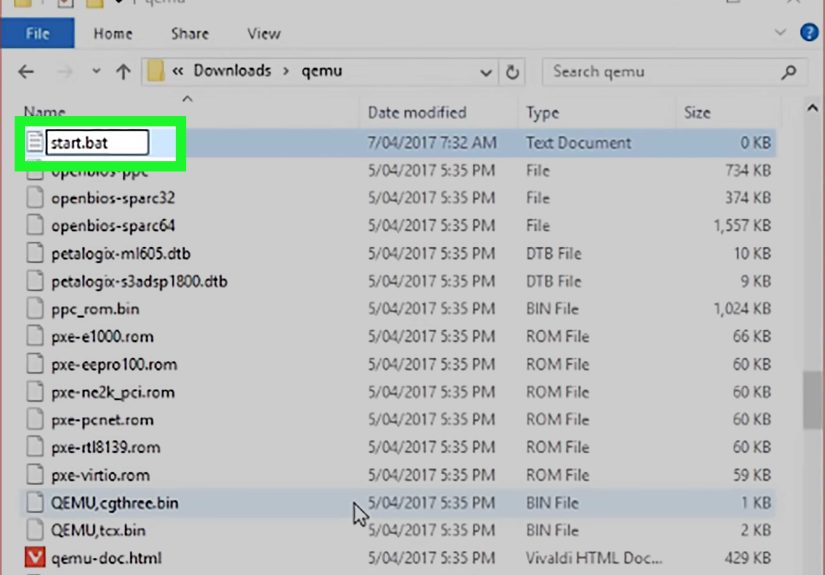The height and width of the screenshot is (575, 825).
Task: Open recent locations dropdown arrow
Action: click(96, 70)
